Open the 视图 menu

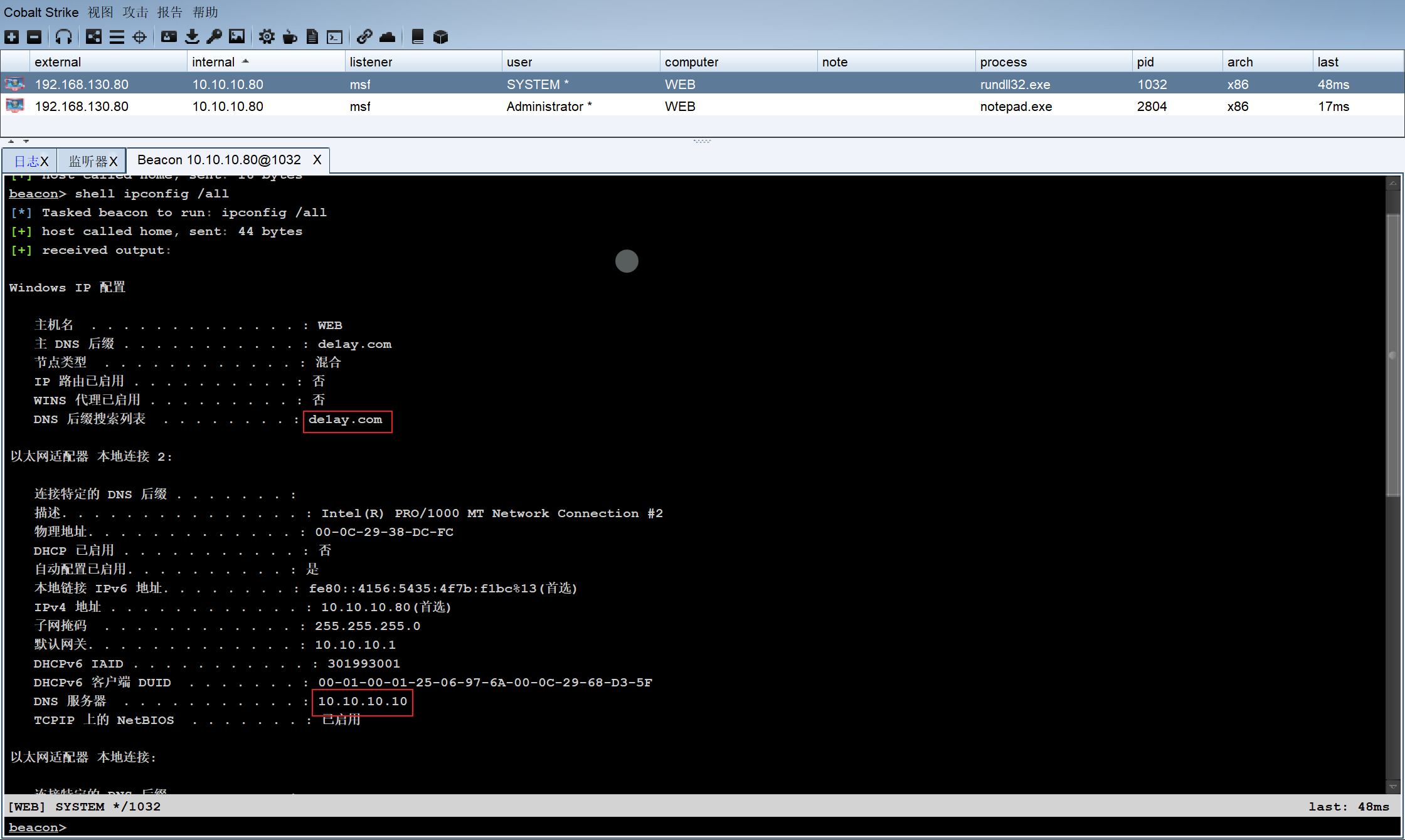(100, 13)
